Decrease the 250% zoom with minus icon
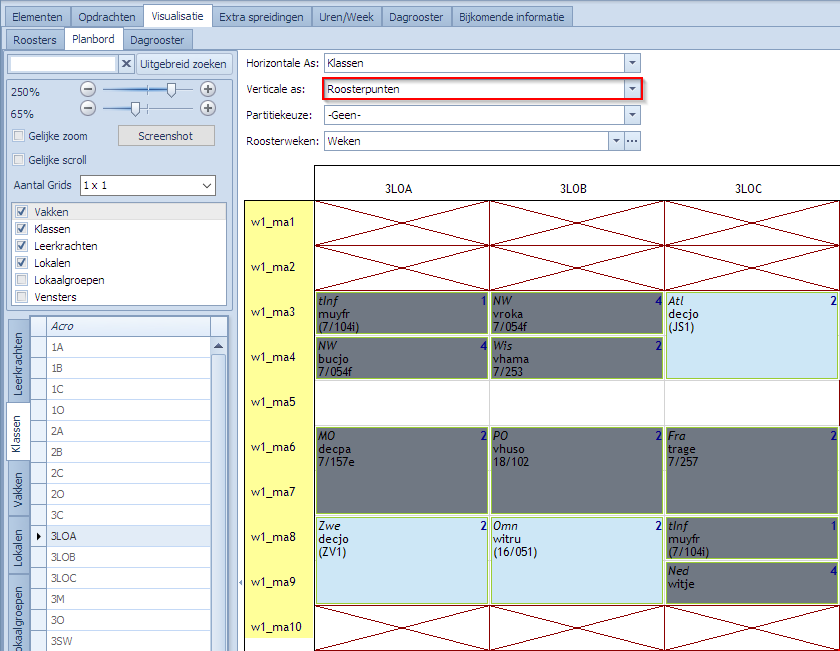Image resolution: width=840 pixels, height=651 pixels. (x=88, y=89)
